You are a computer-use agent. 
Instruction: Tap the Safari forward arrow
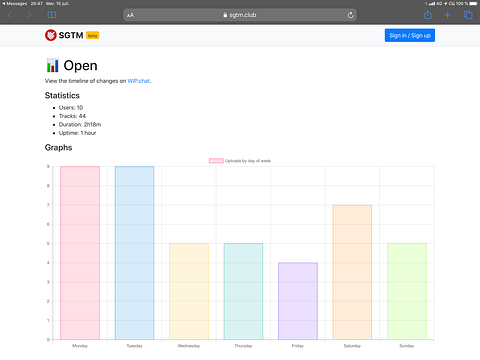(29, 15)
